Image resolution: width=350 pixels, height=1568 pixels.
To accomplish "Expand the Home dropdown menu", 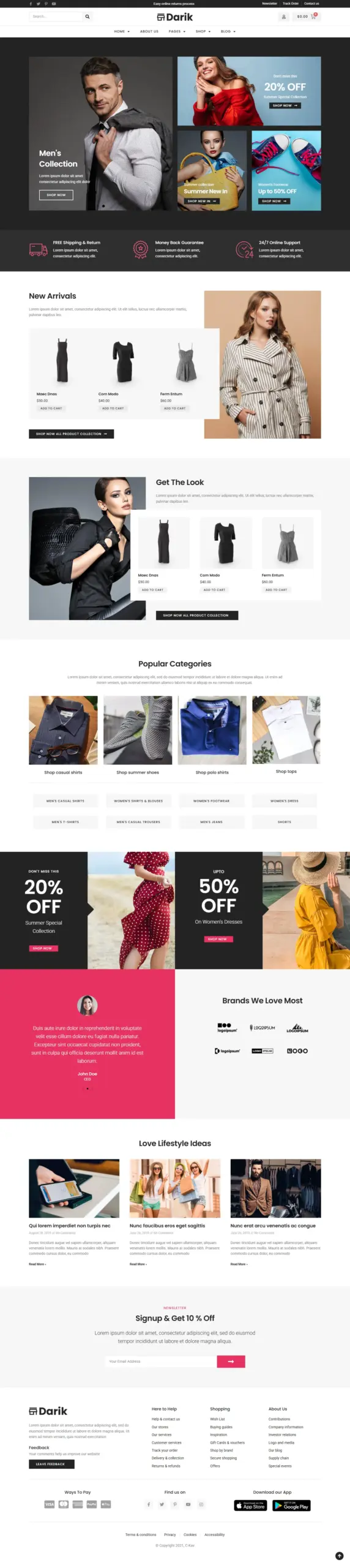I will 122,31.
